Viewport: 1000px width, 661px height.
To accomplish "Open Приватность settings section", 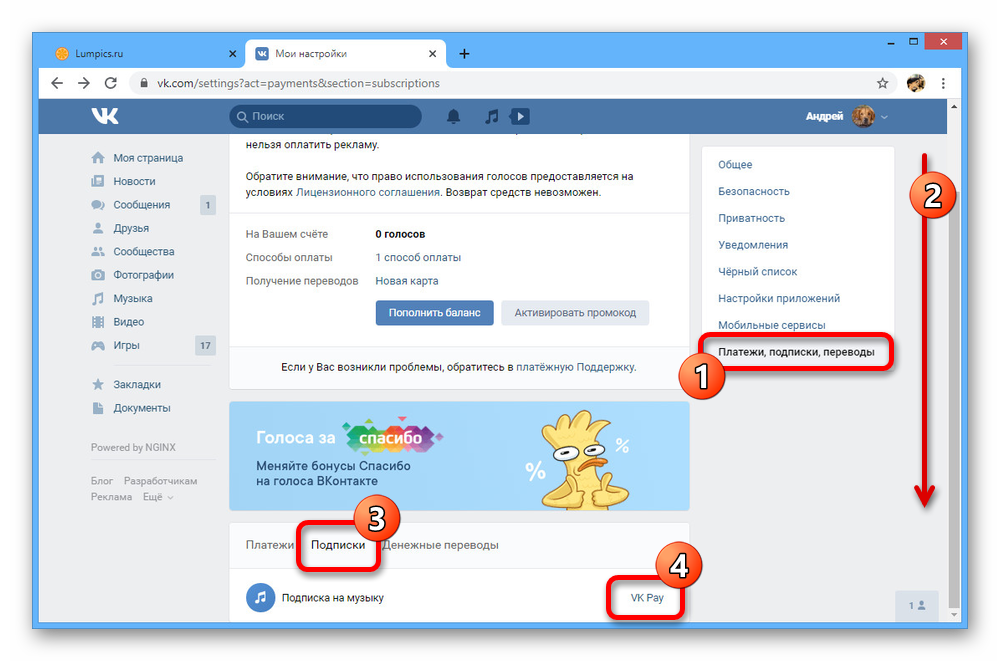I will (751, 218).
